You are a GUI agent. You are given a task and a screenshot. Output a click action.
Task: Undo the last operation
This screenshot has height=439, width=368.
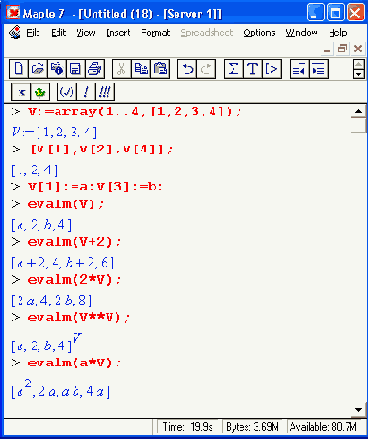click(187, 69)
